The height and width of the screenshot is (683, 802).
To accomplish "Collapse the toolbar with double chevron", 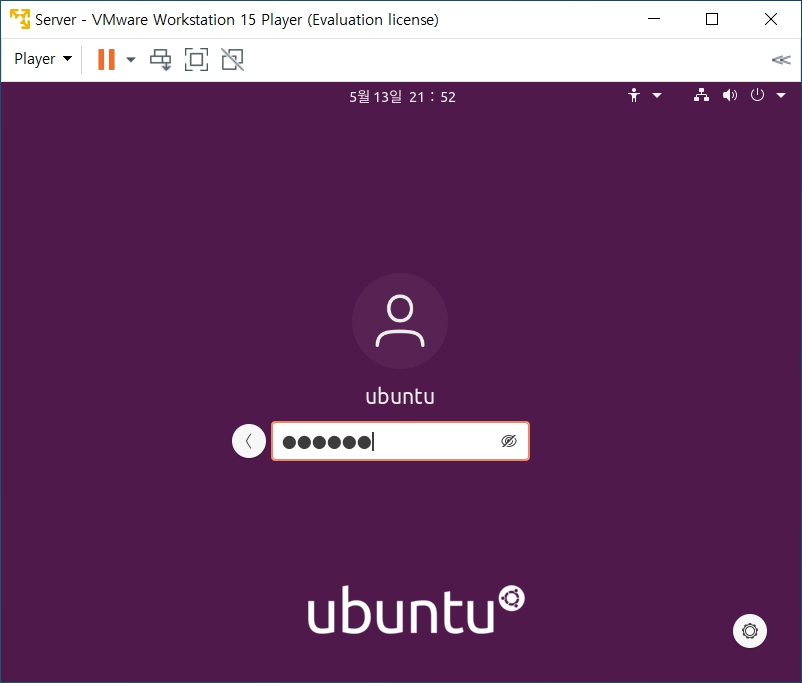I will click(781, 60).
